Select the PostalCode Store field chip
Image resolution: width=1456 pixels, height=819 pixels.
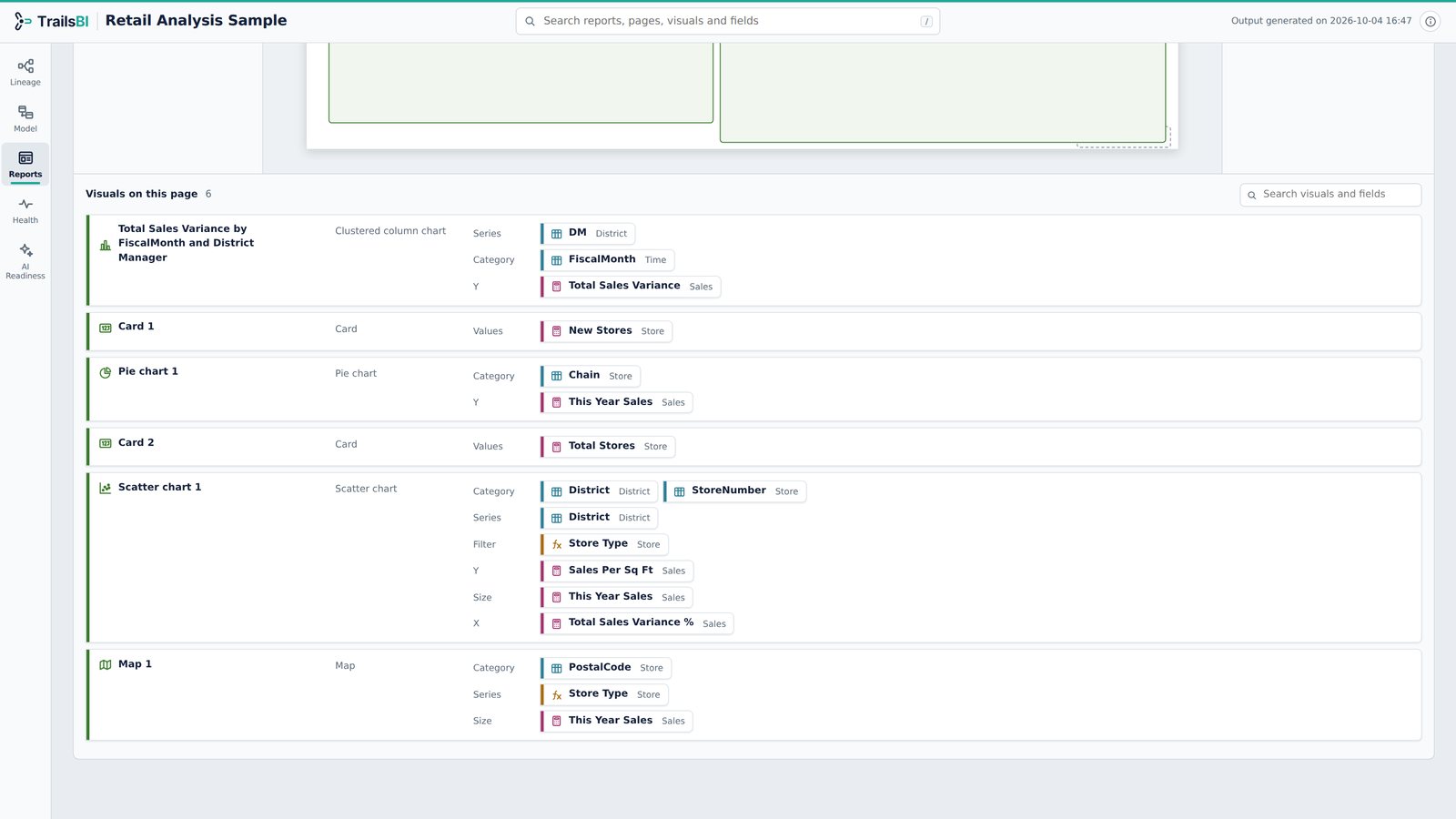(x=606, y=668)
